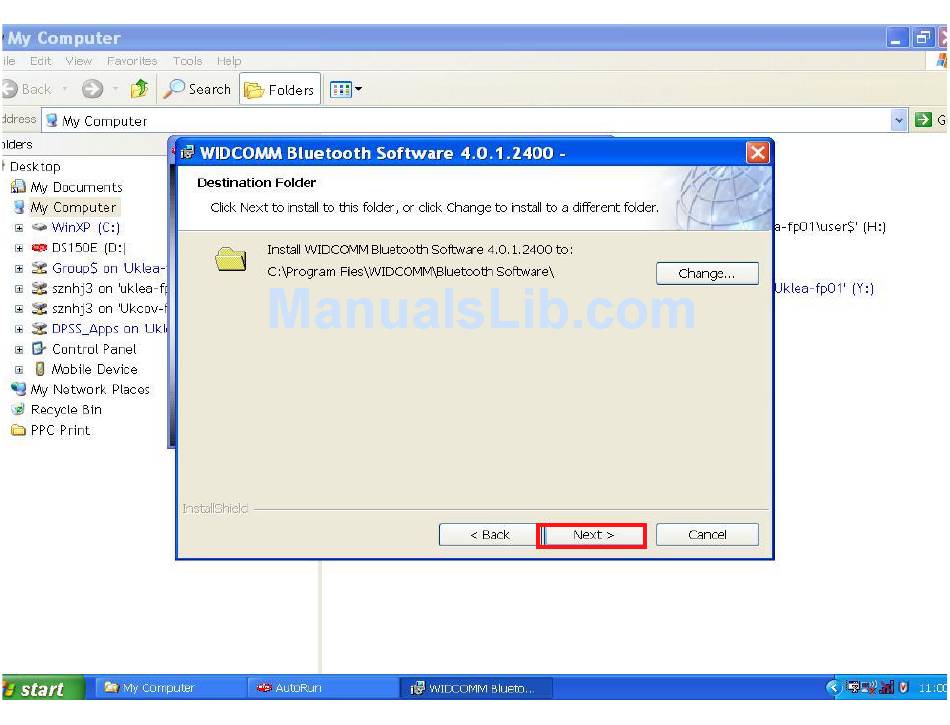The image size is (950, 725).
Task: Restore down the My Computer window
Action: point(922,38)
